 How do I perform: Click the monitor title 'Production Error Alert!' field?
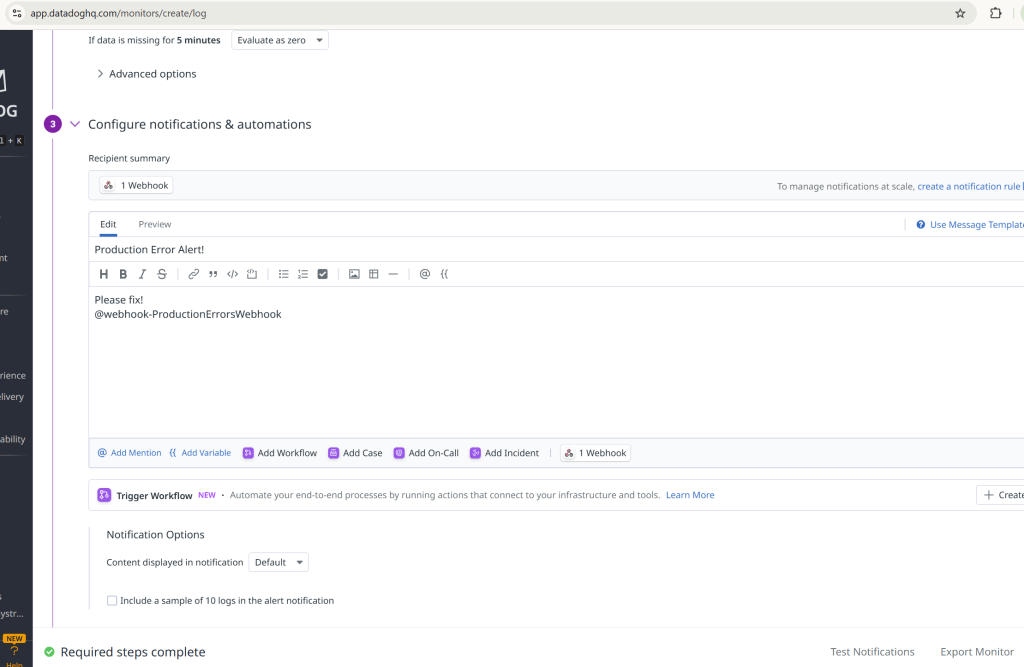[x=400, y=249]
